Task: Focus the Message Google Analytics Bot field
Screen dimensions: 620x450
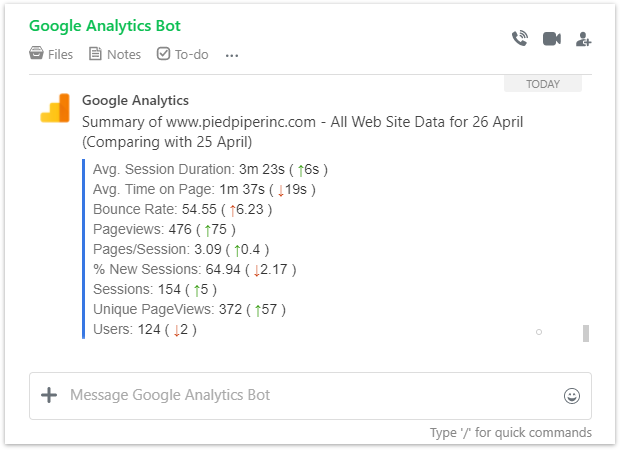Action: click(x=310, y=396)
